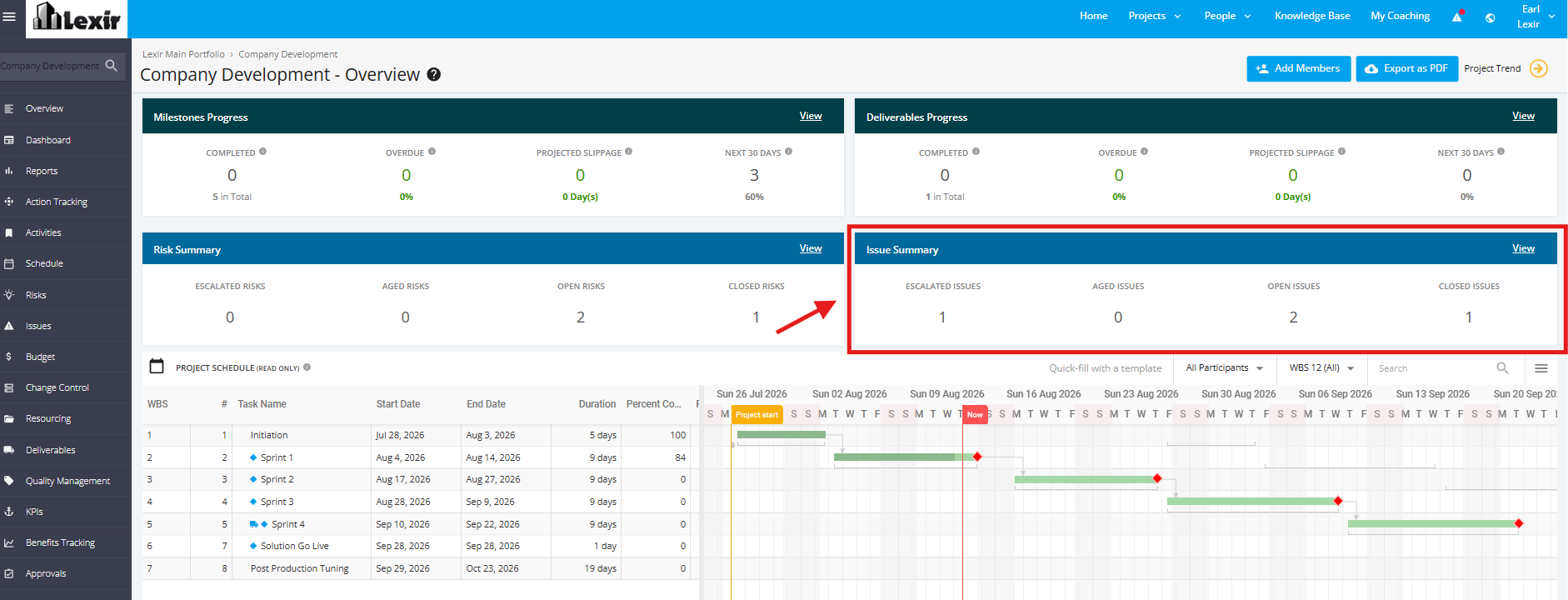Image resolution: width=1568 pixels, height=600 pixels.
Task: Go to Home in top navigation
Action: click(1094, 16)
